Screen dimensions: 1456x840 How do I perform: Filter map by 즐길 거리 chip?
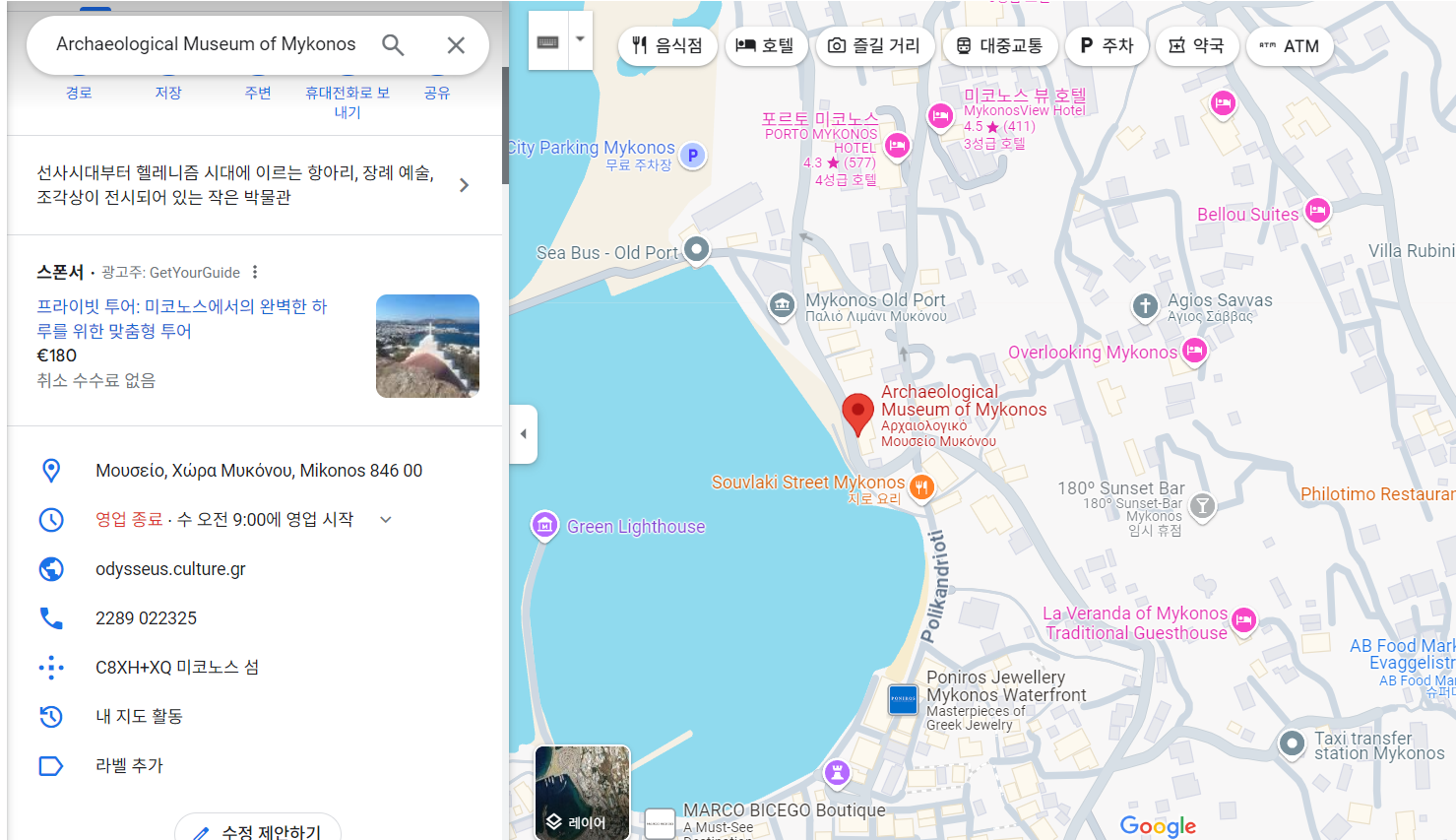pyautogui.click(x=874, y=46)
